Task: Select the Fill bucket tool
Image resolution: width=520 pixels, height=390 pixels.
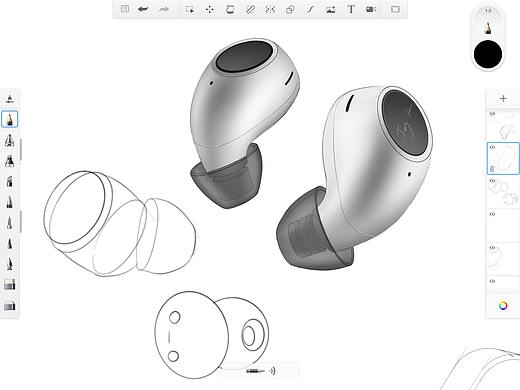Action: click(230, 9)
